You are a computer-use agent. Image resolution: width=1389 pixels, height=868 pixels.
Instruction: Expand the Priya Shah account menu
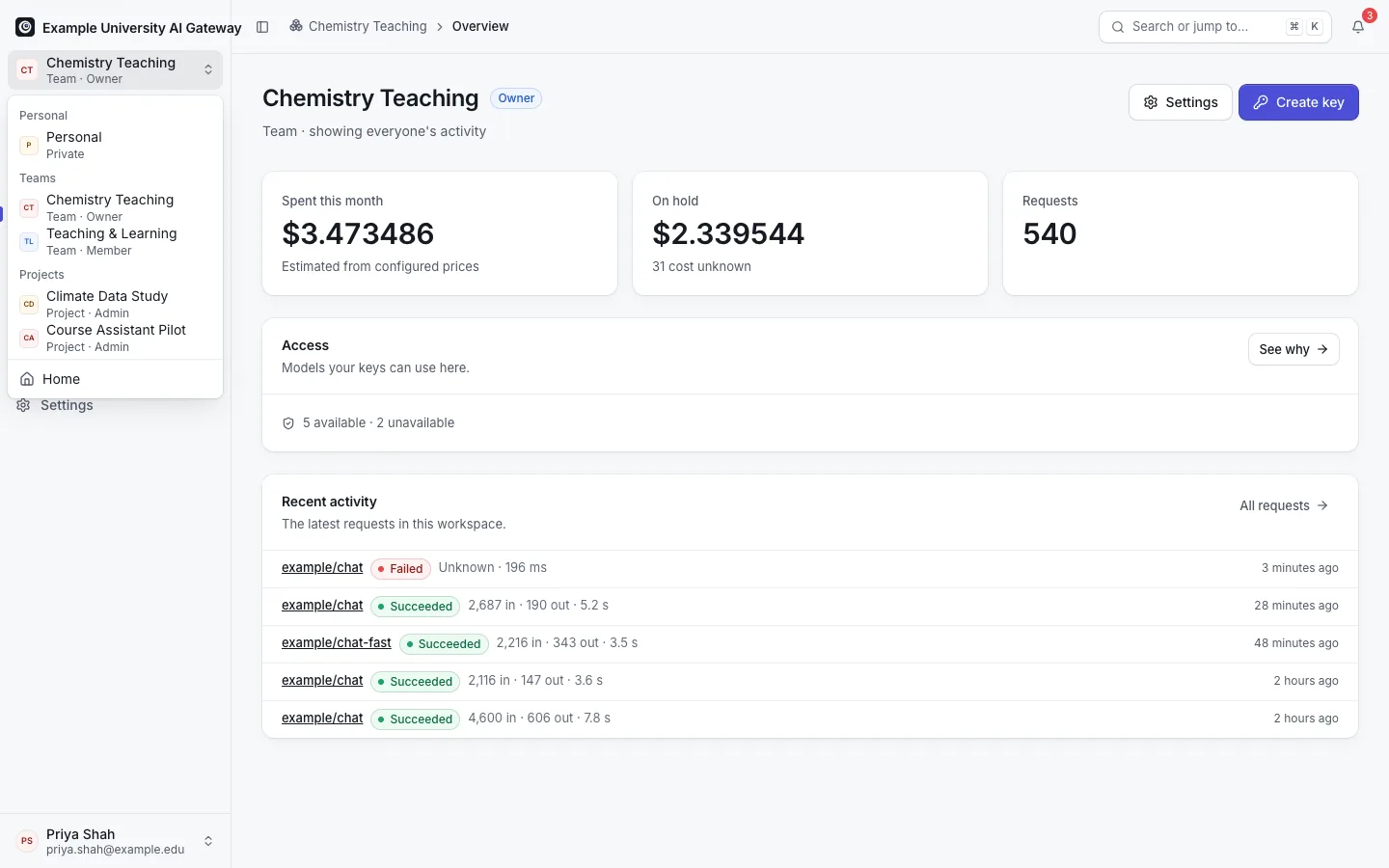point(116,841)
